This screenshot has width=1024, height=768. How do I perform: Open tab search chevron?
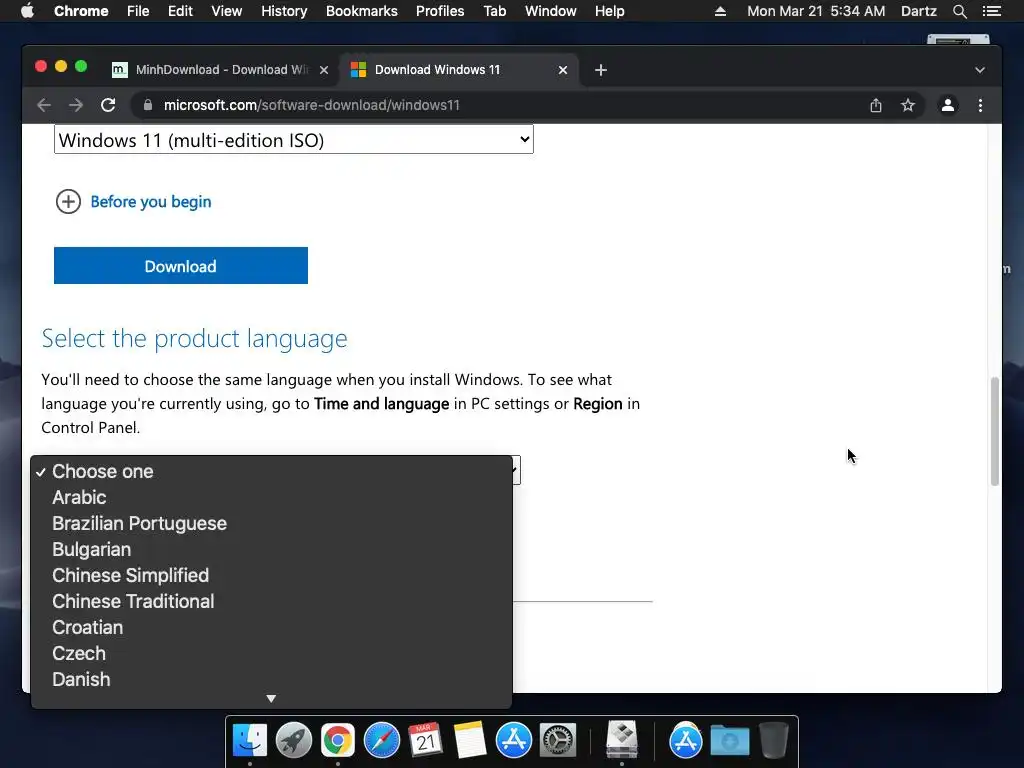point(980,70)
